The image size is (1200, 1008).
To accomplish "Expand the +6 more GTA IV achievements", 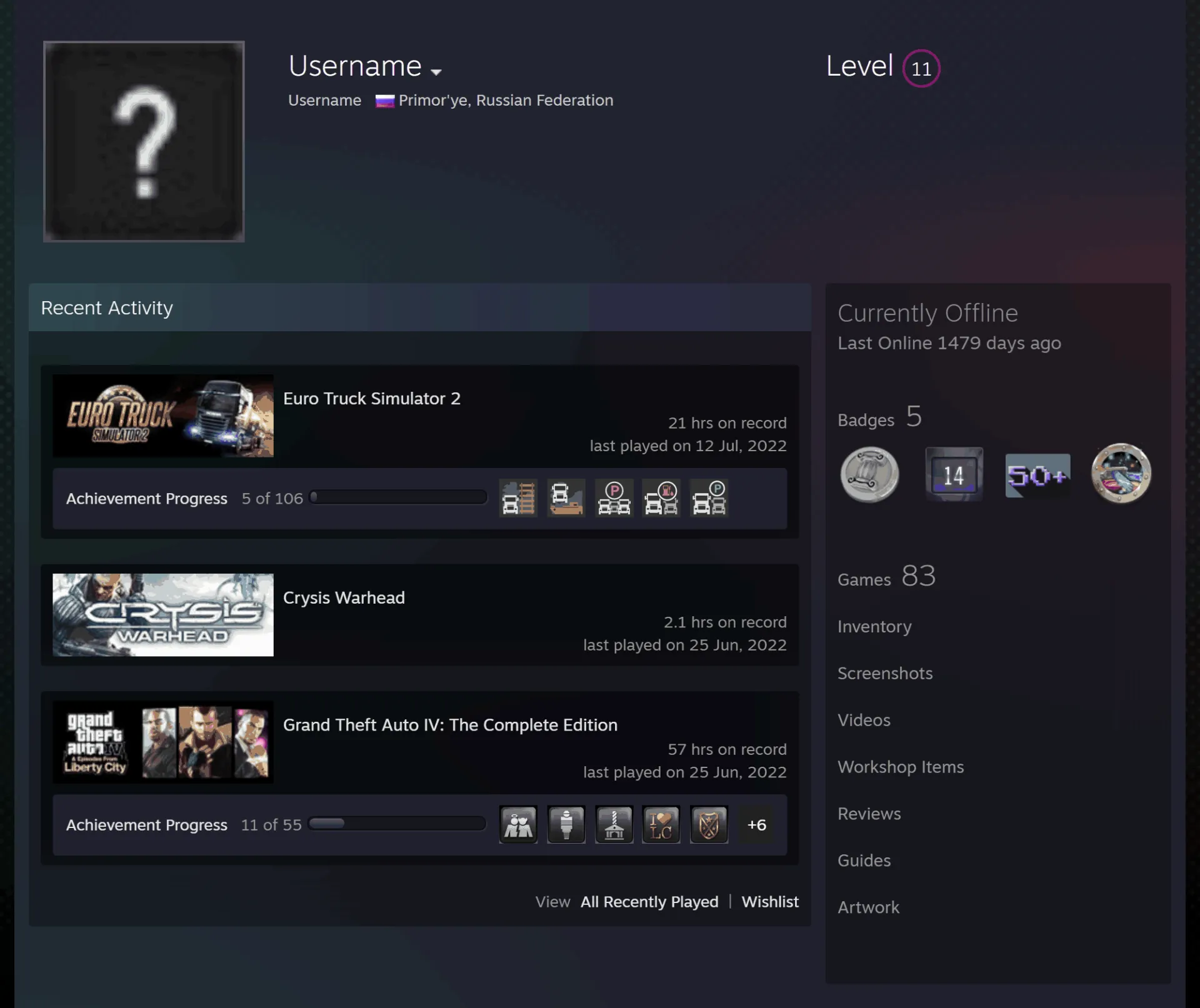I will point(757,825).
